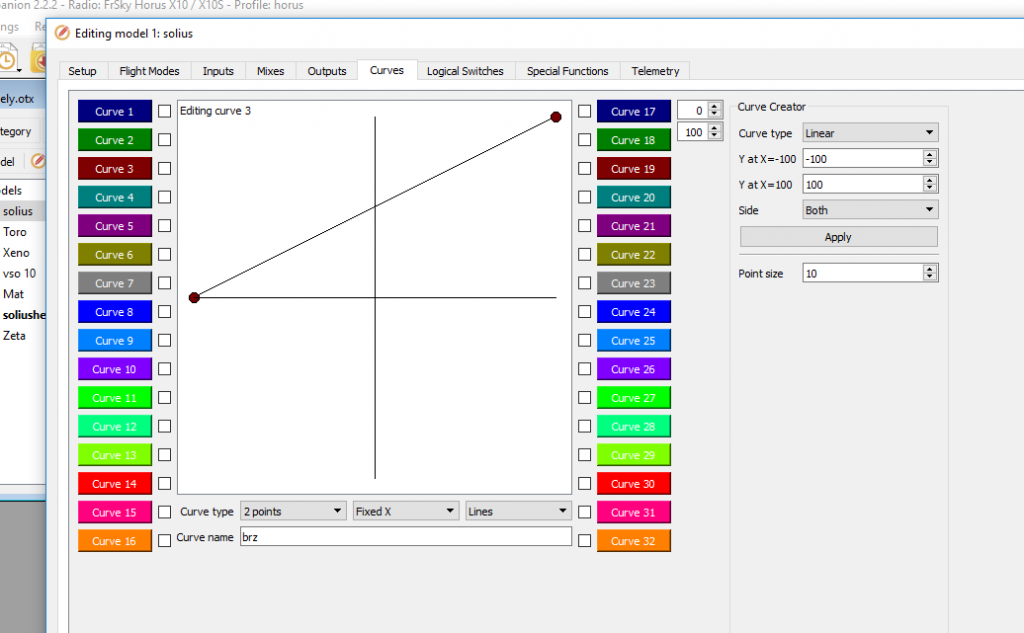Enable the checkbox next to Curve 1
The width and height of the screenshot is (1024, 633).
[165, 112]
